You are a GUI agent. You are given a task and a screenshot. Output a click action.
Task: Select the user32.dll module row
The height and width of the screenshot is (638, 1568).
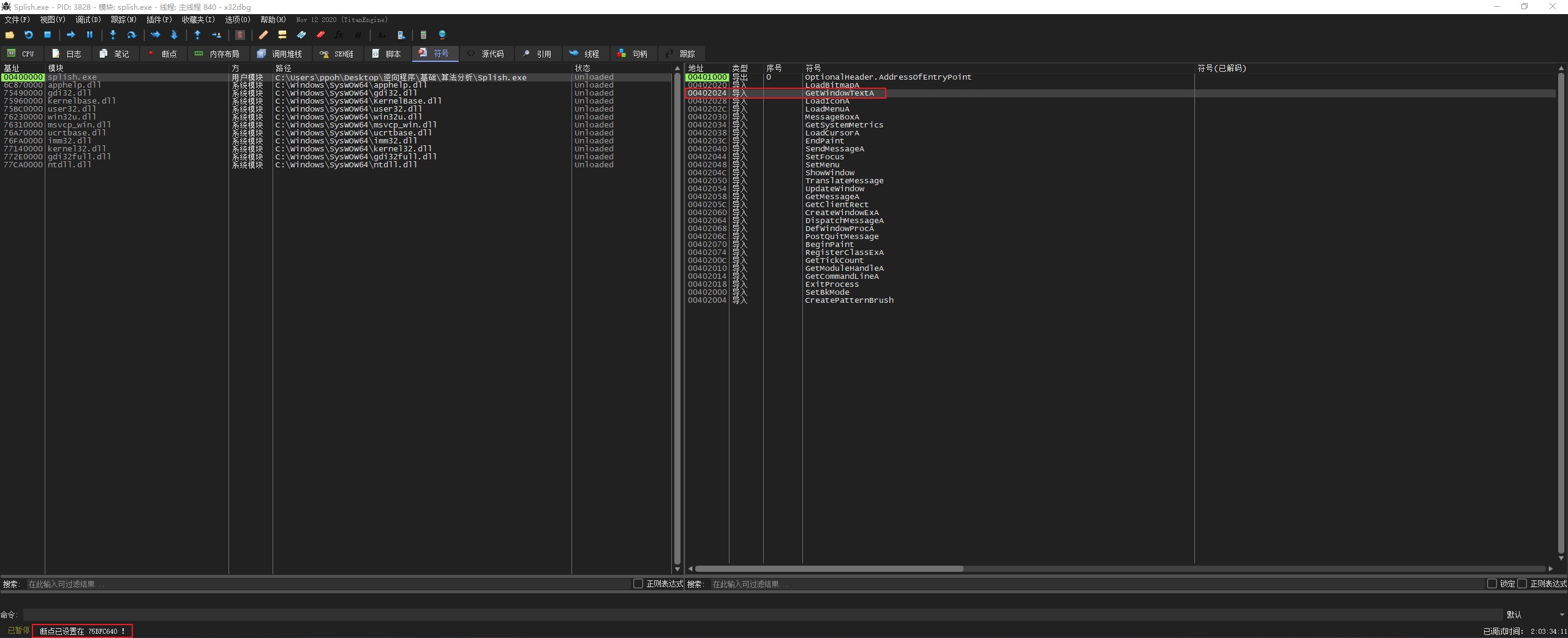(x=336, y=109)
